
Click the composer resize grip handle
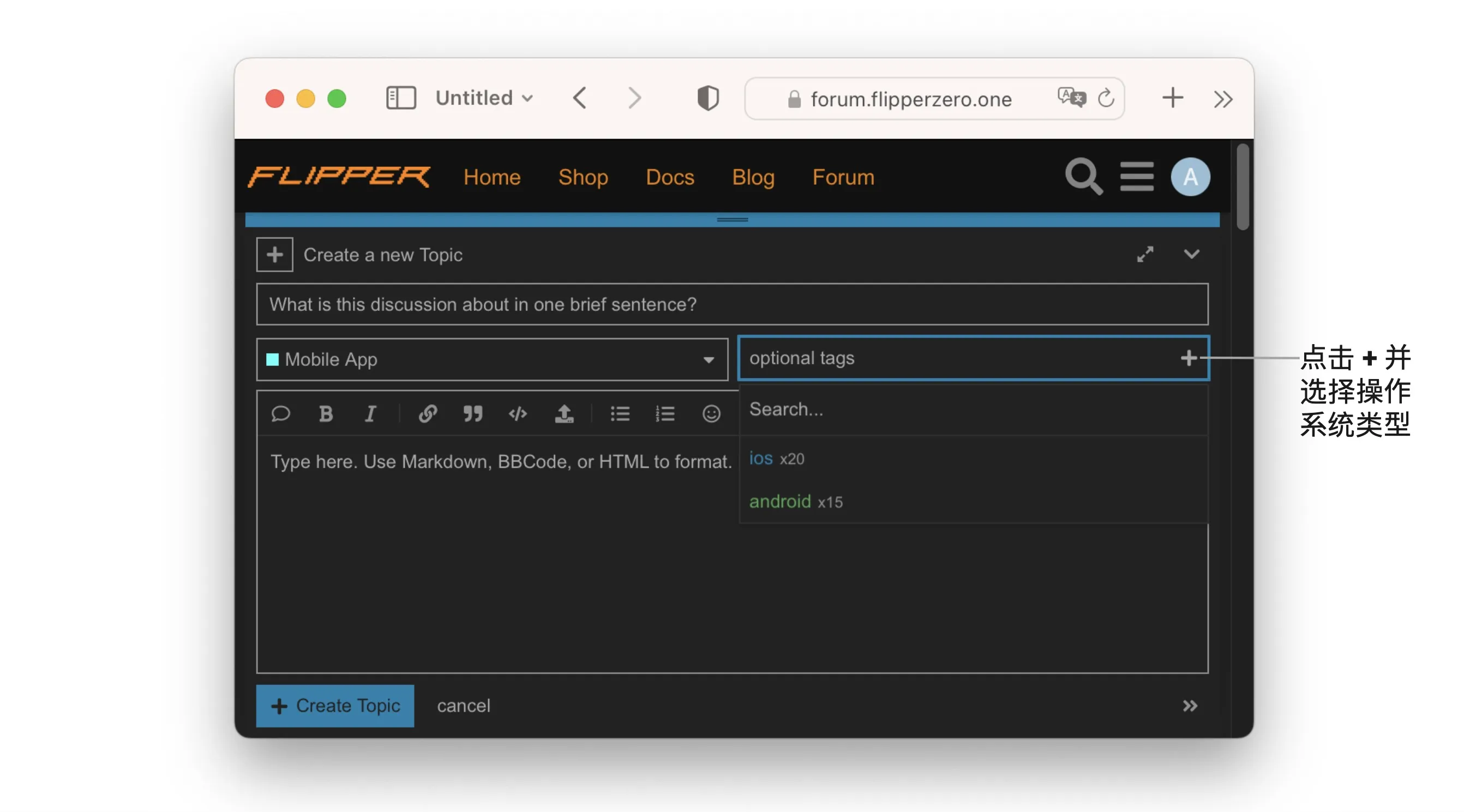732,219
